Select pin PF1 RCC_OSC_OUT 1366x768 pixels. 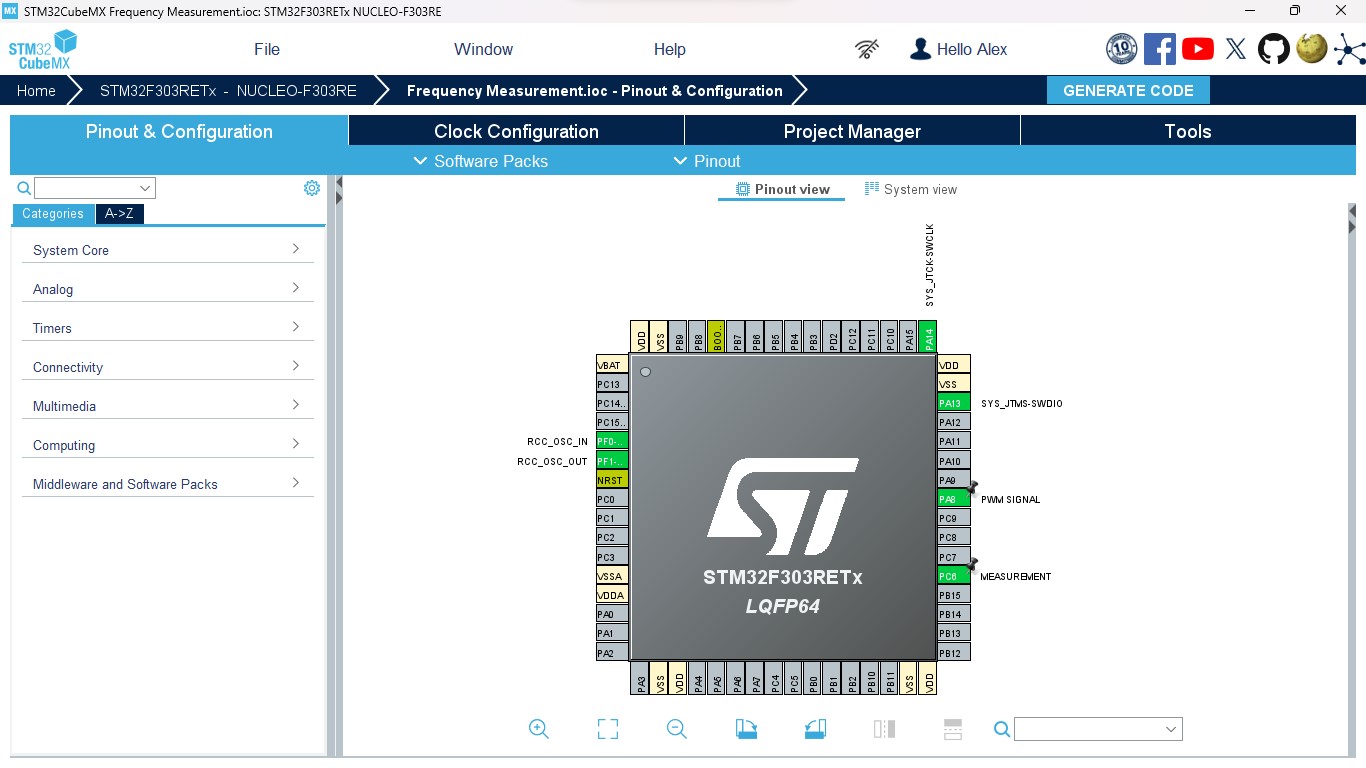(x=612, y=461)
